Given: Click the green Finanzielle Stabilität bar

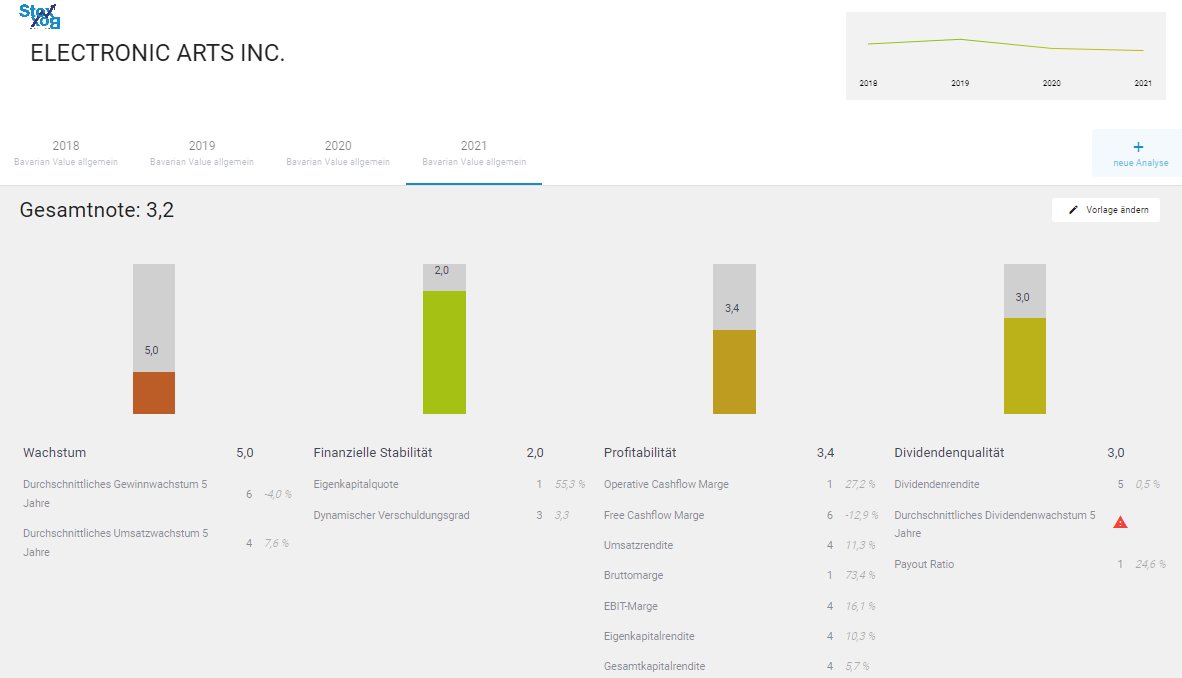Looking at the screenshot, I should [444, 352].
